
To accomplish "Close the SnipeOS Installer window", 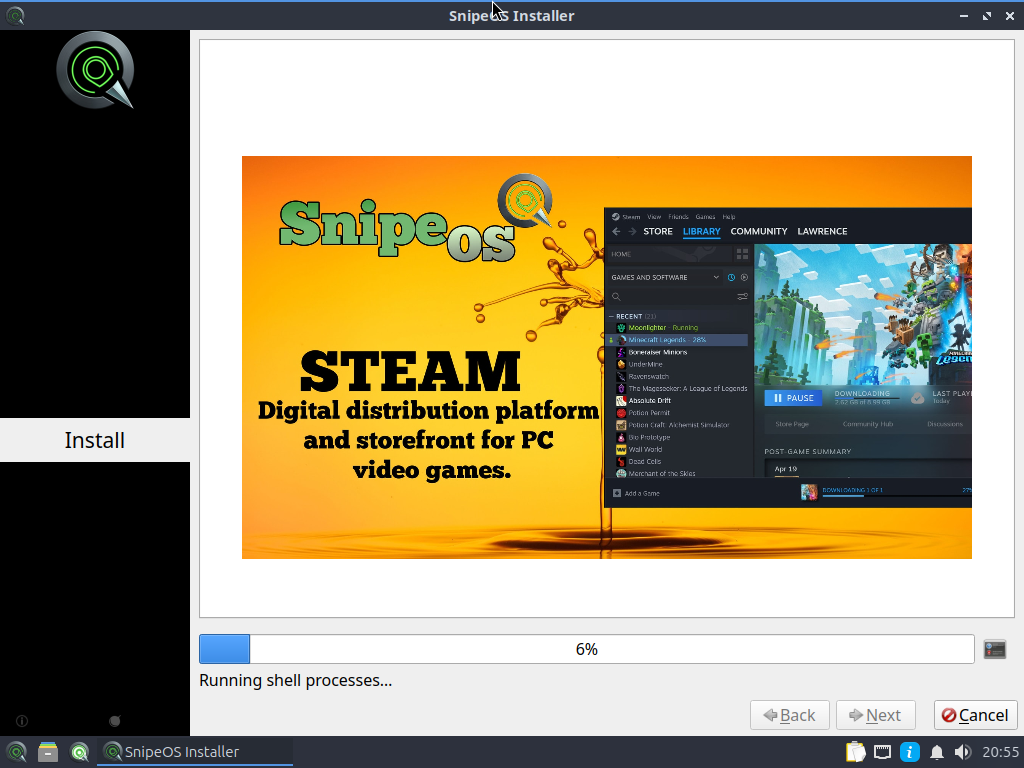I will 1010,16.
